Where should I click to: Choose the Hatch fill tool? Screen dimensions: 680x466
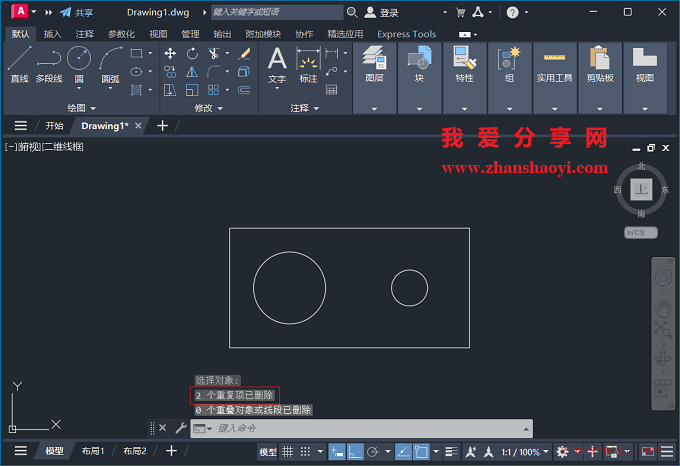[x=137, y=90]
